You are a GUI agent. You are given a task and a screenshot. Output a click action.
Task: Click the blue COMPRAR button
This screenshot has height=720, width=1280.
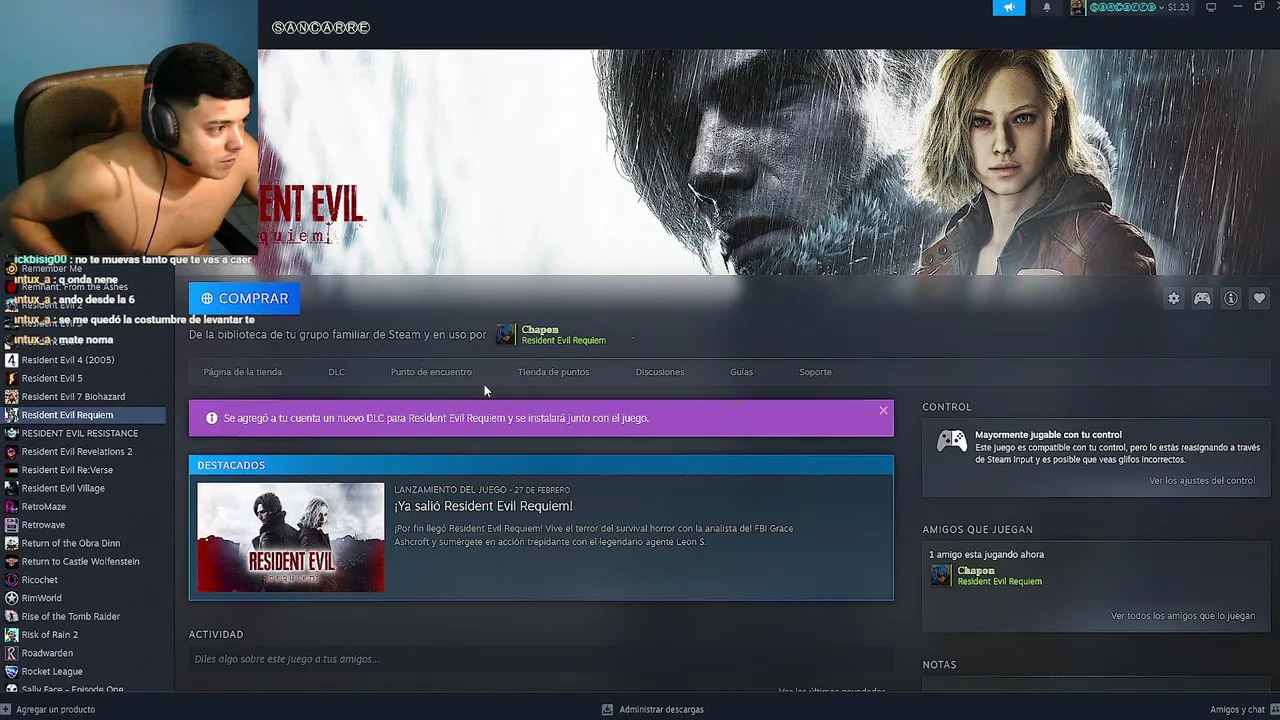click(244, 298)
